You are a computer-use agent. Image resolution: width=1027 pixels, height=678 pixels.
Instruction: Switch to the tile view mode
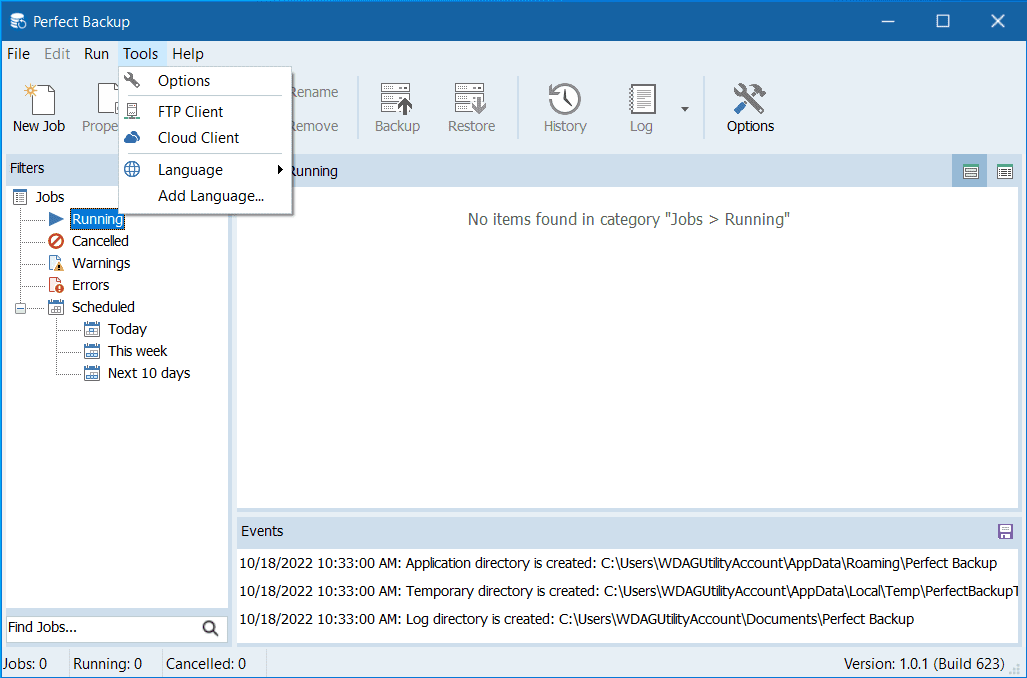[x=970, y=172]
